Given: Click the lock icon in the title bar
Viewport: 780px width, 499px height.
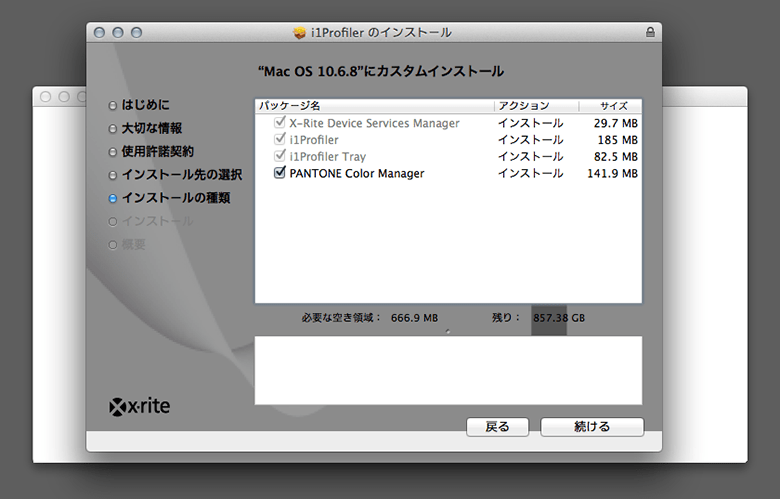Looking at the screenshot, I should pos(650,32).
